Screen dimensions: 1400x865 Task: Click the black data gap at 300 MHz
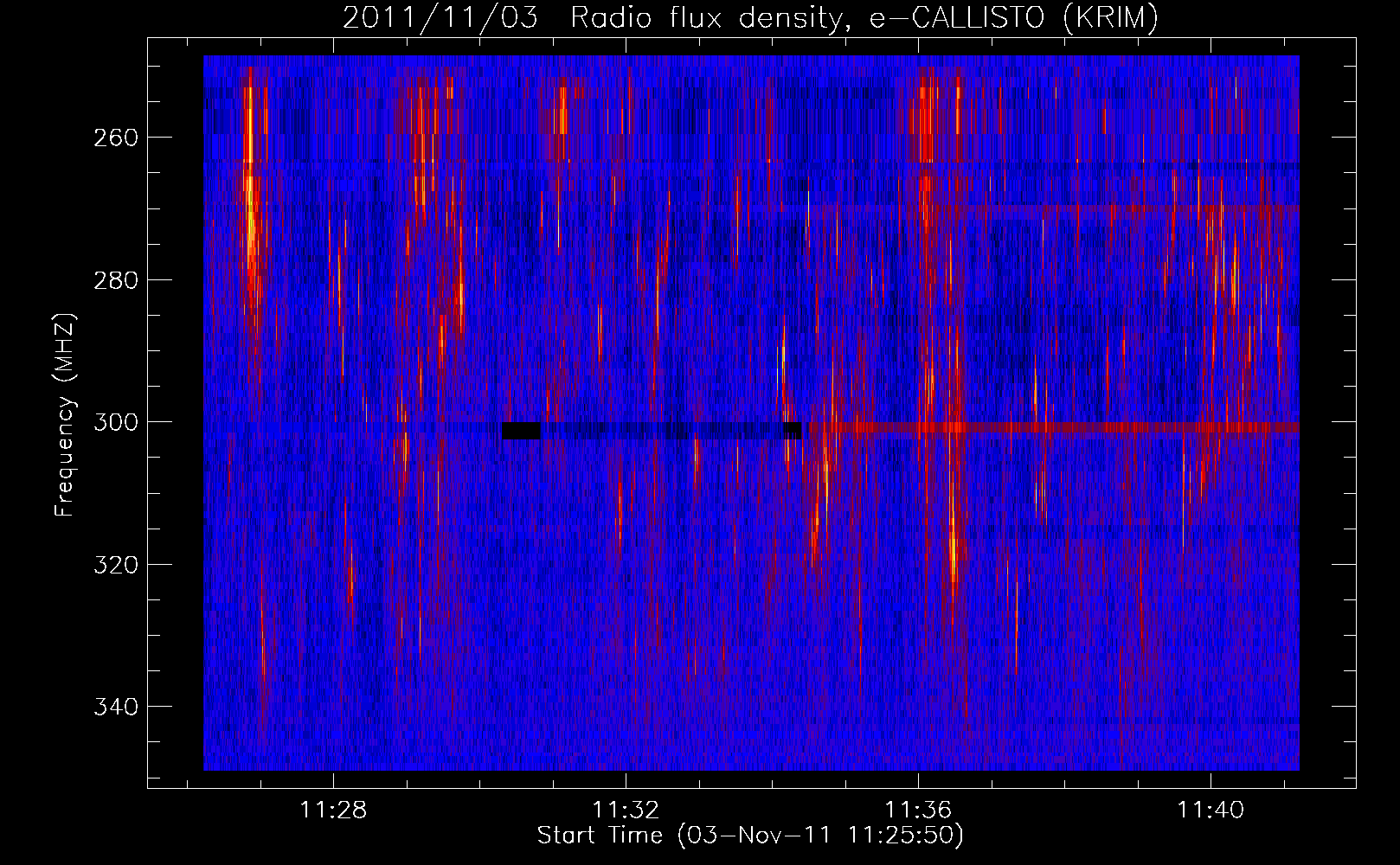521,430
